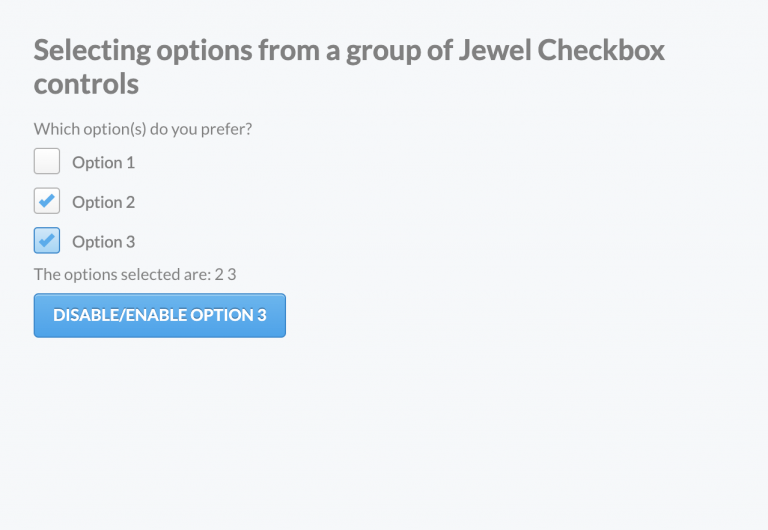The image size is (768, 530).
Task: Click the "Option 3" label text
Action: (x=103, y=242)
